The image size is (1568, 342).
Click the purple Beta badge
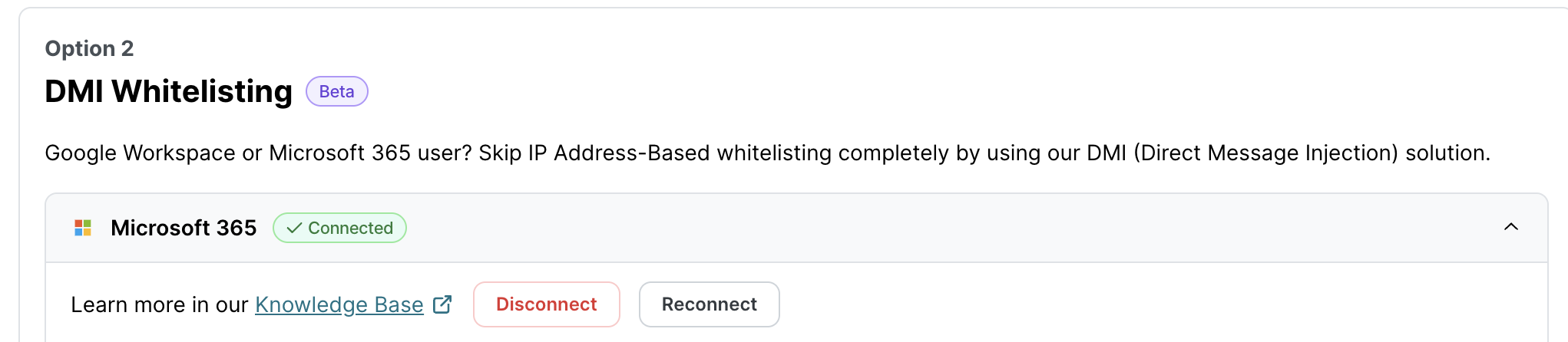[x=336, y=91]
